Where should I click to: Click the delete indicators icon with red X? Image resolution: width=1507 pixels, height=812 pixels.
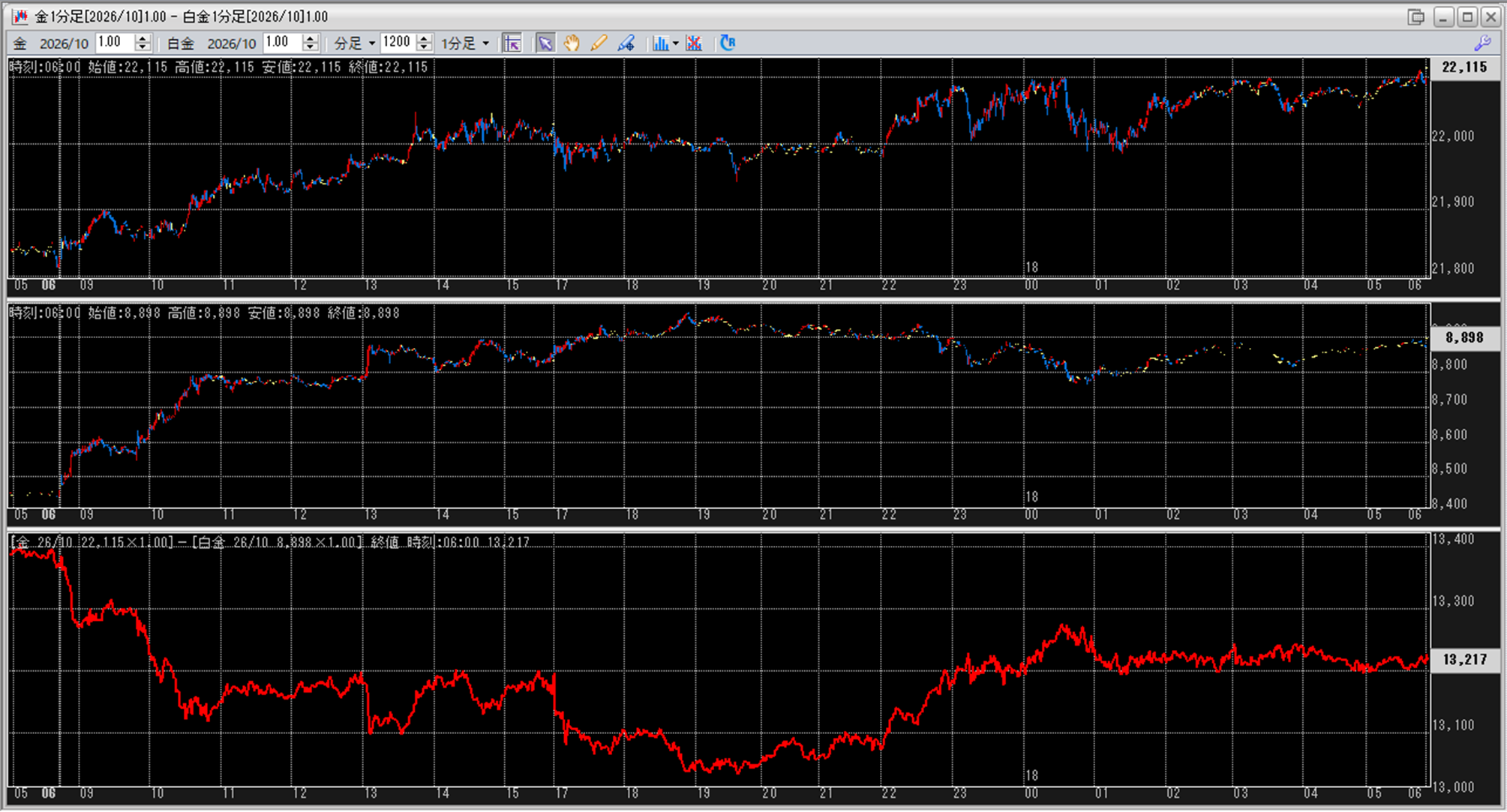pos(694,43)
